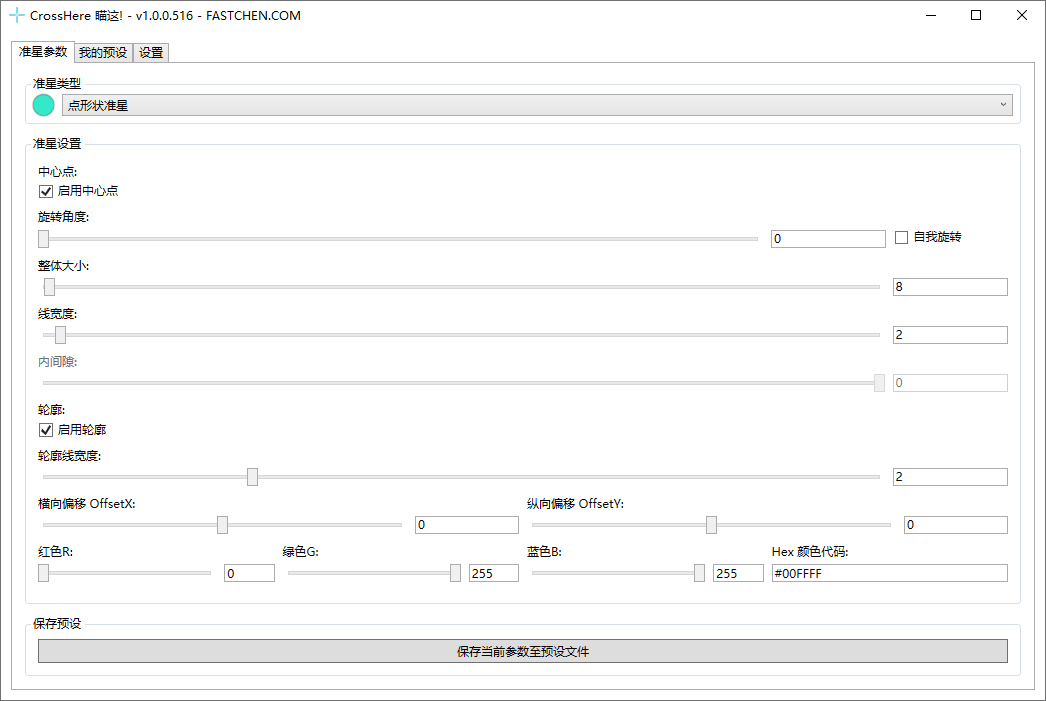Screen dimensions: 1046x701
Task: Focus the 蓝色B value field
Action: point(738,573)
